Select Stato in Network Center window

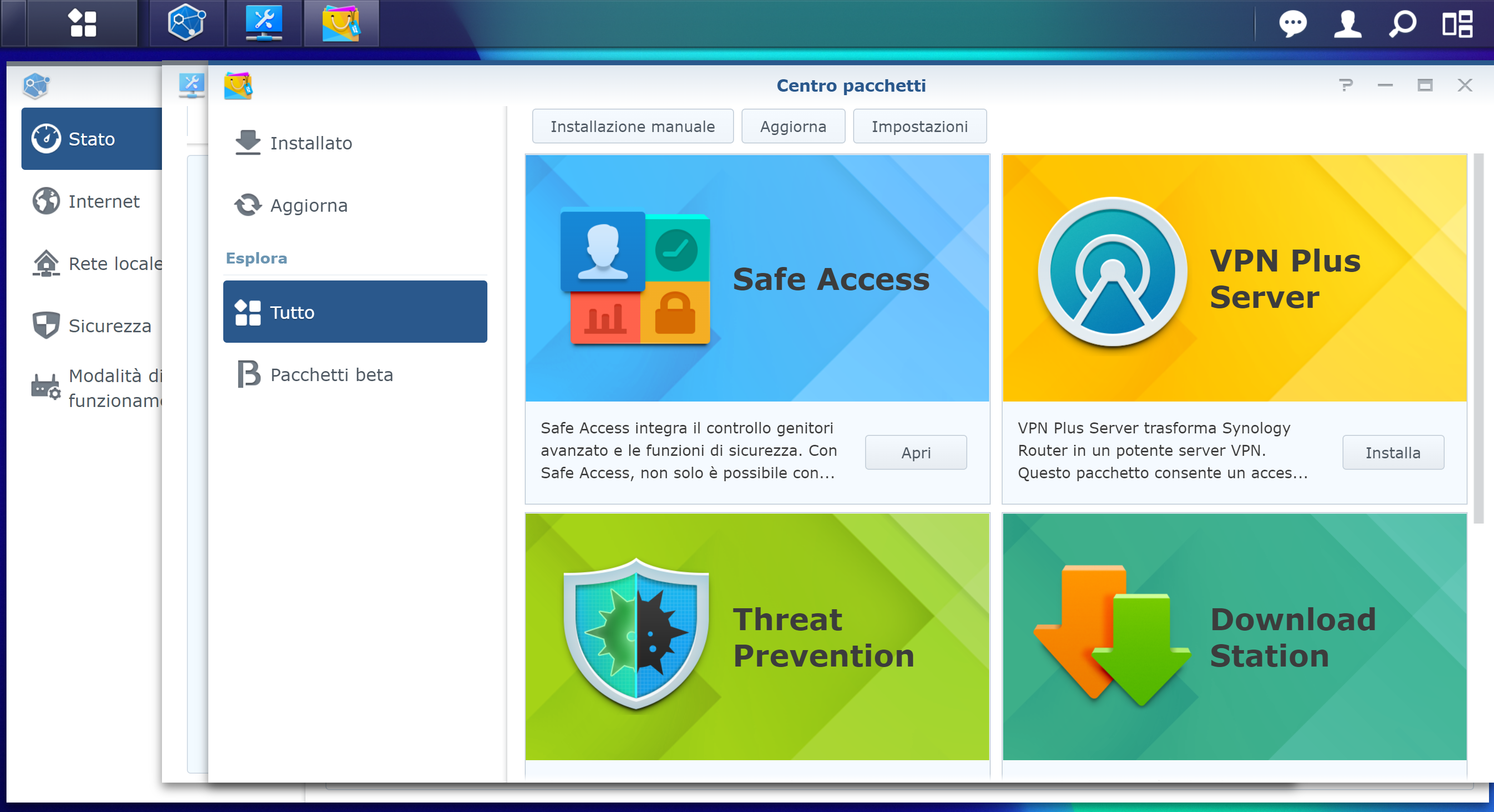(x=92, y=138)
